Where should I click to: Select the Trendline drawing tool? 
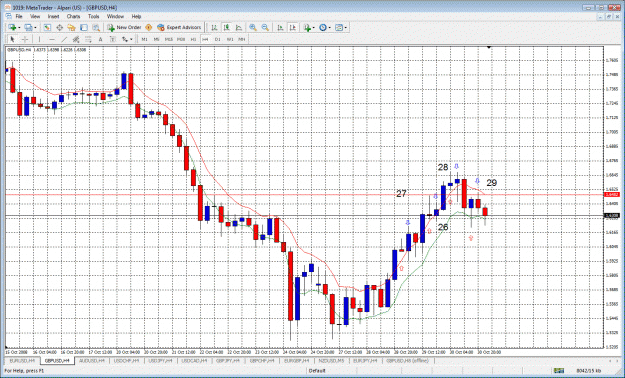click(x=64, y=39)
